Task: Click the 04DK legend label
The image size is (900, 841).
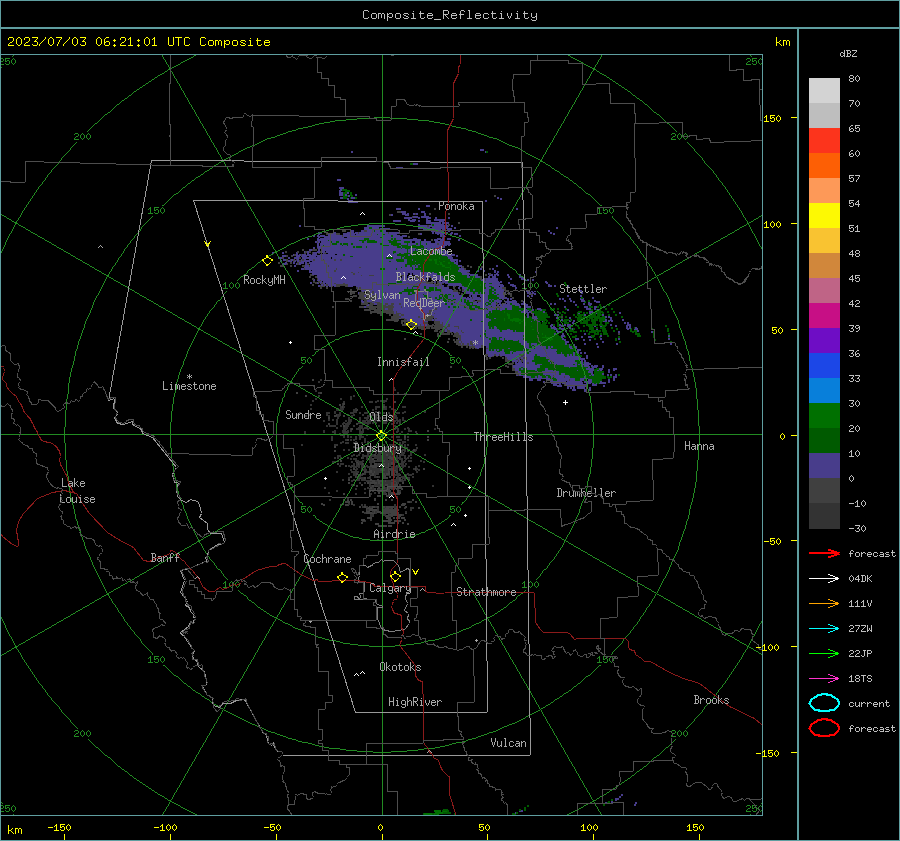Action: tap(860, 579)
